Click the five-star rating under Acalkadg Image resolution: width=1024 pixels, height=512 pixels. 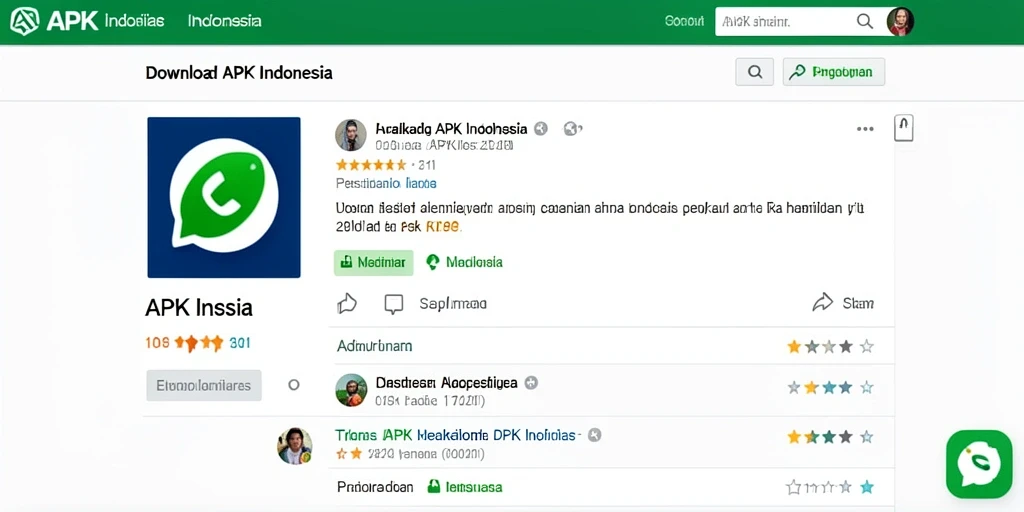371,165
